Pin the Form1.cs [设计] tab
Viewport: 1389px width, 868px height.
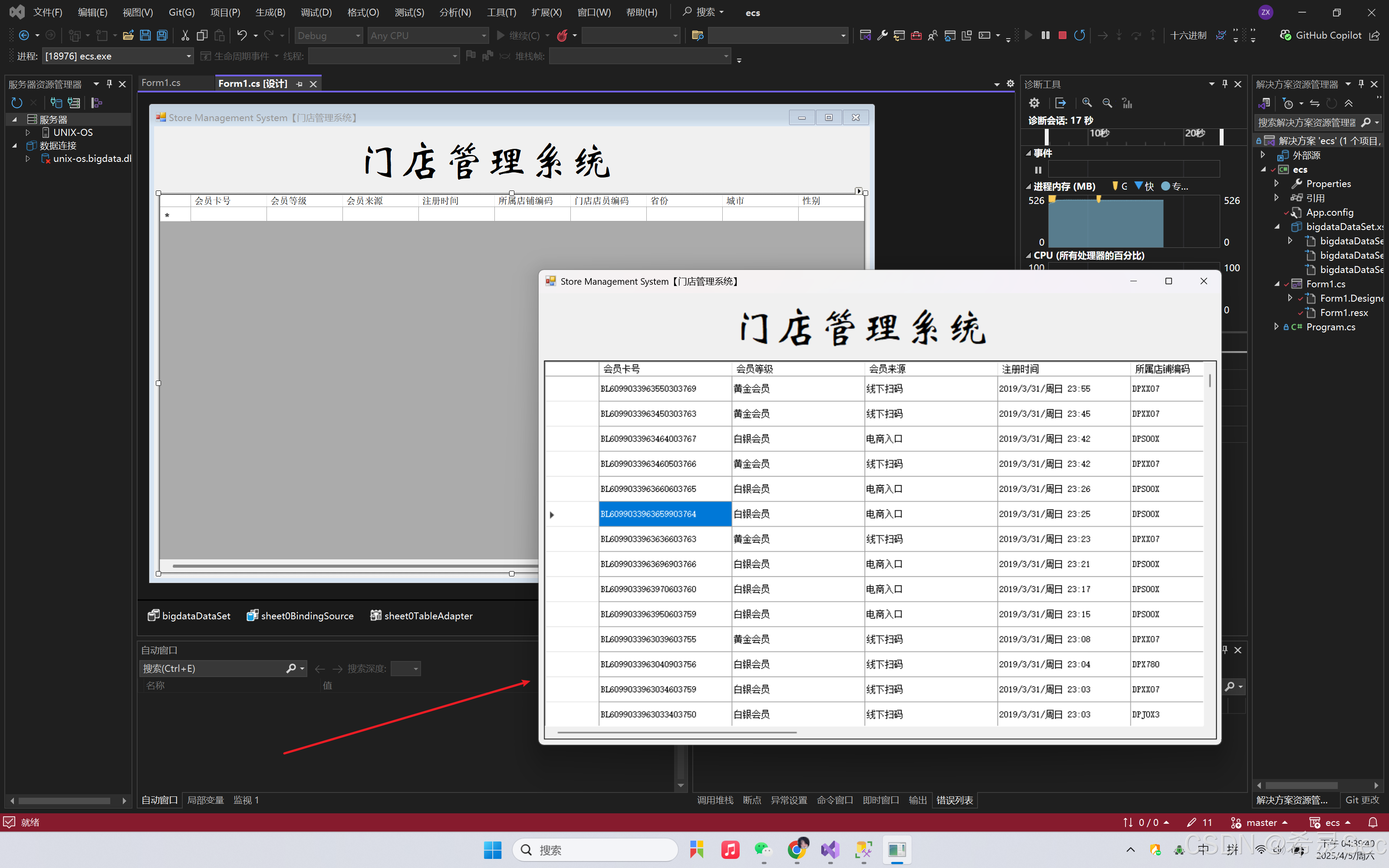[x=299, y=84]
